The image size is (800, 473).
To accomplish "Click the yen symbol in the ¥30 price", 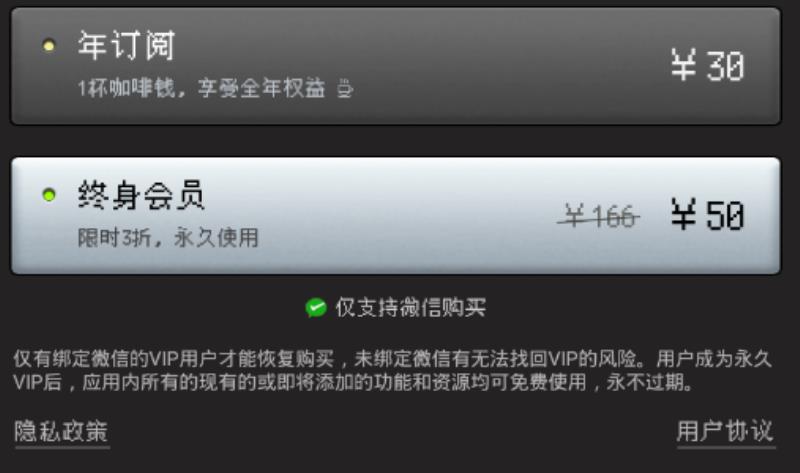I will coord(684,65).
